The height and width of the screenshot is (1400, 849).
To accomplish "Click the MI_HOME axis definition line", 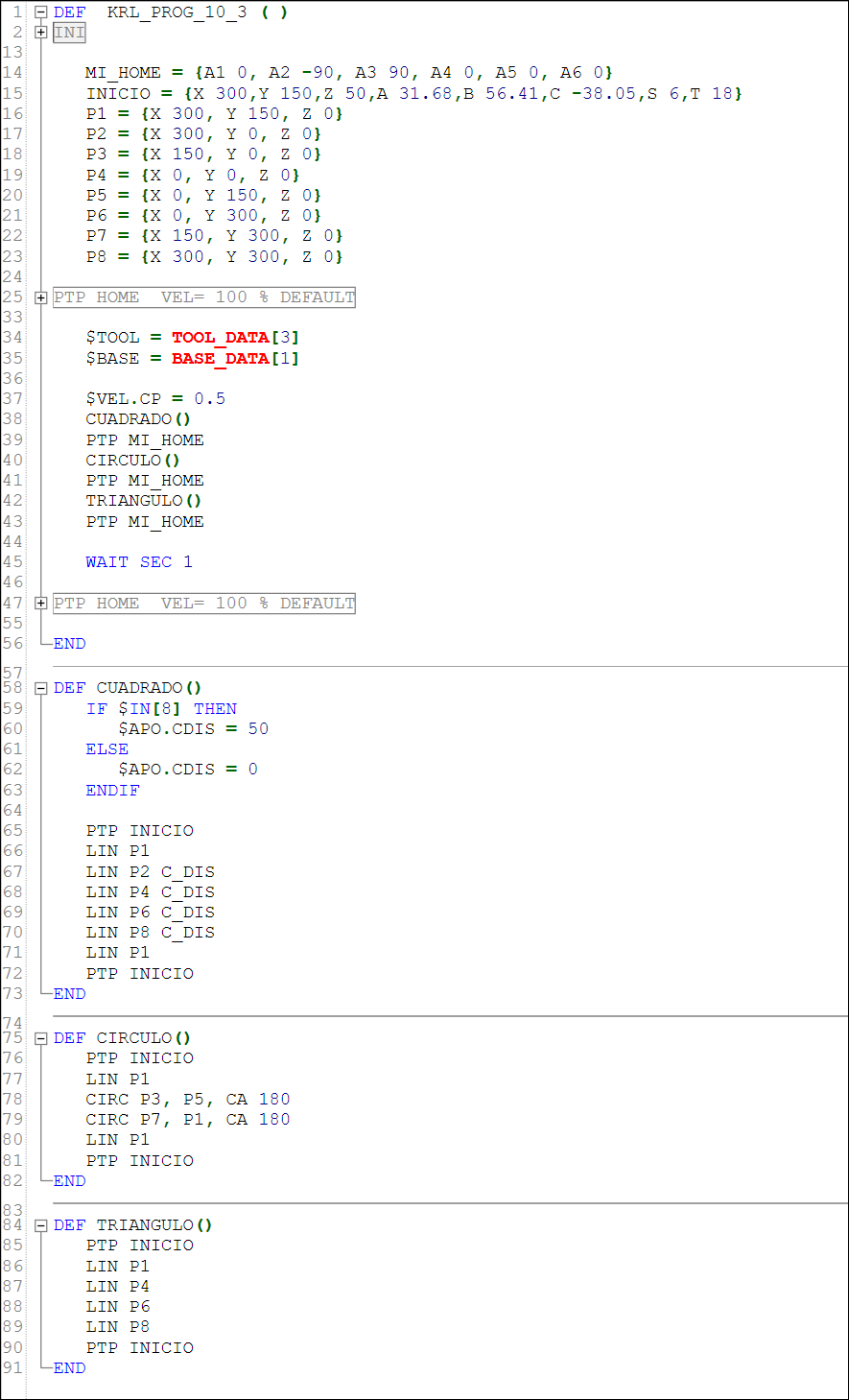I will (x=349, y=73).
